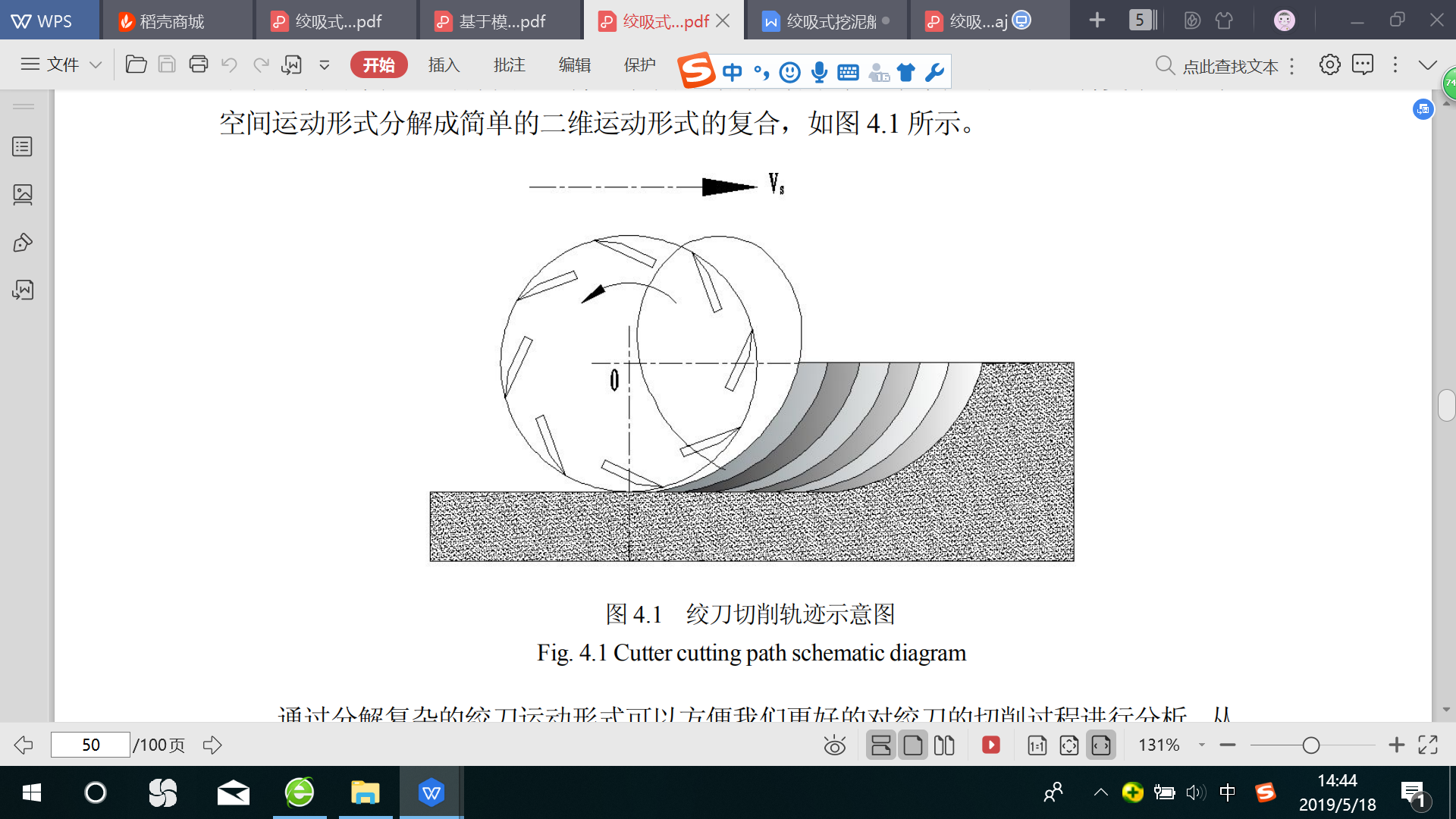1456x819 pixels.
Task: Open the settings gear icon
Action: [1329, 64]
